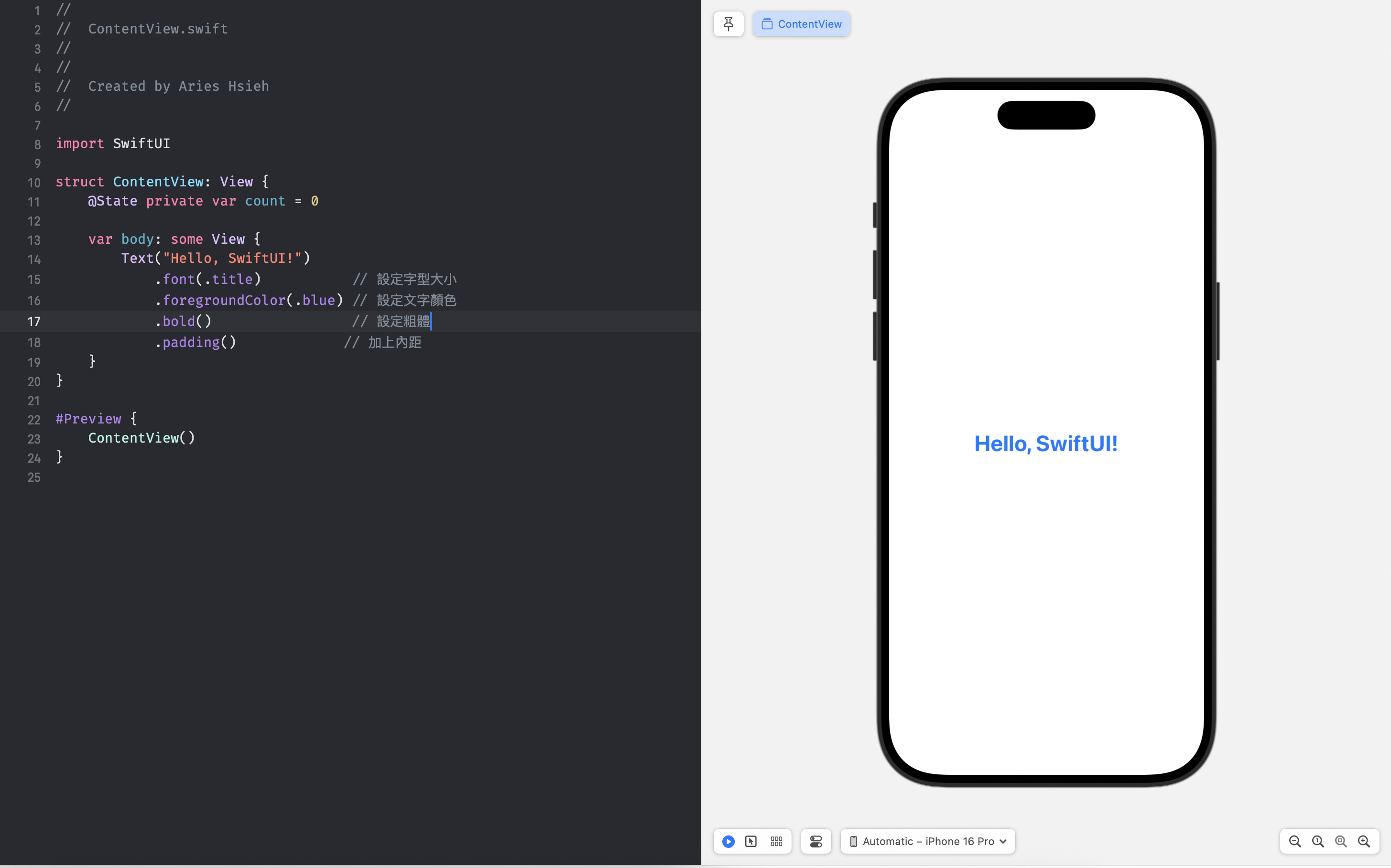Start live preview mode
The height and width of the screenshot is (868, 1391).
pos(728,841)
